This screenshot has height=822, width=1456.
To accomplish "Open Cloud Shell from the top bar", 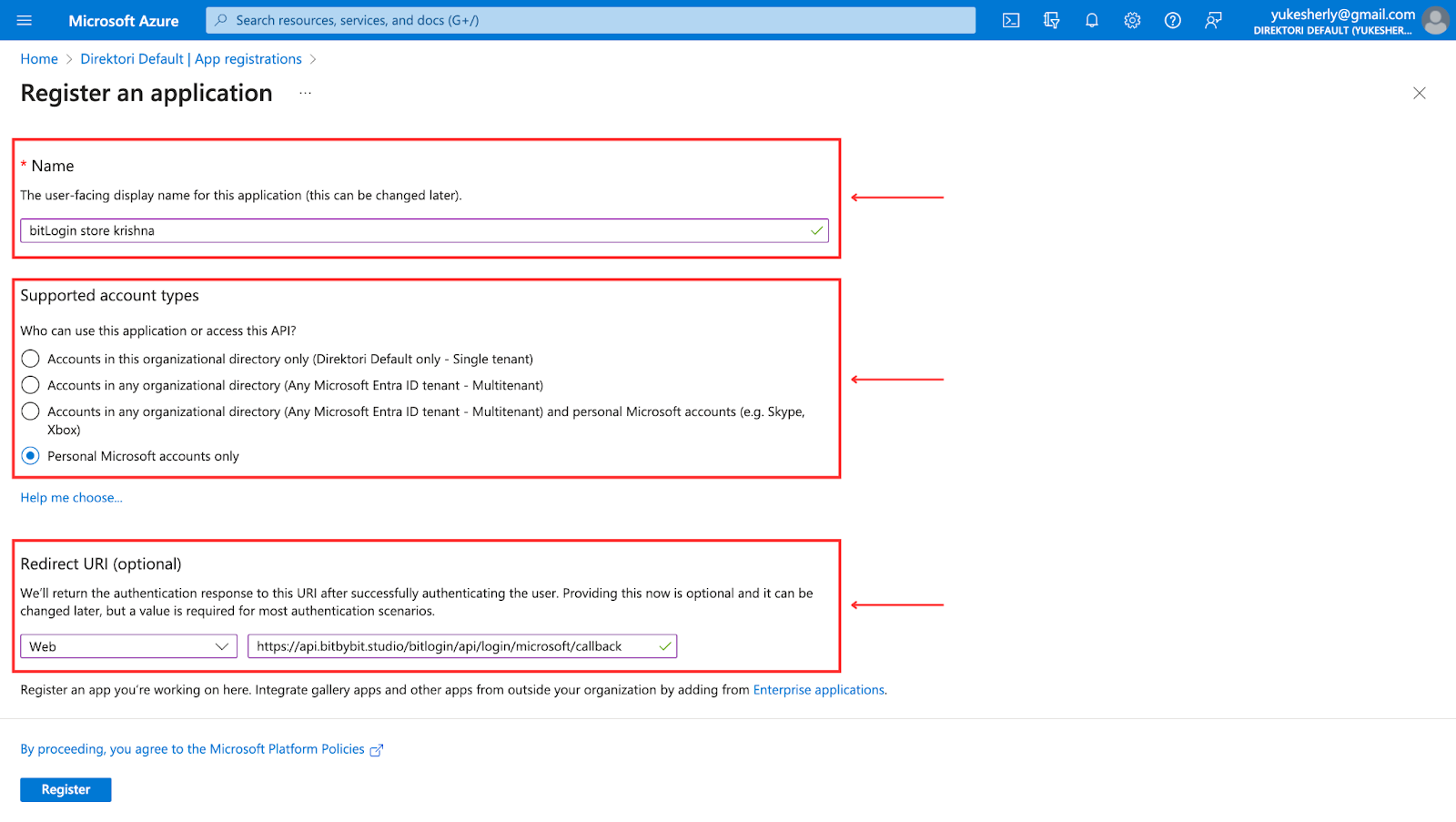I will tap(1011, 20).
